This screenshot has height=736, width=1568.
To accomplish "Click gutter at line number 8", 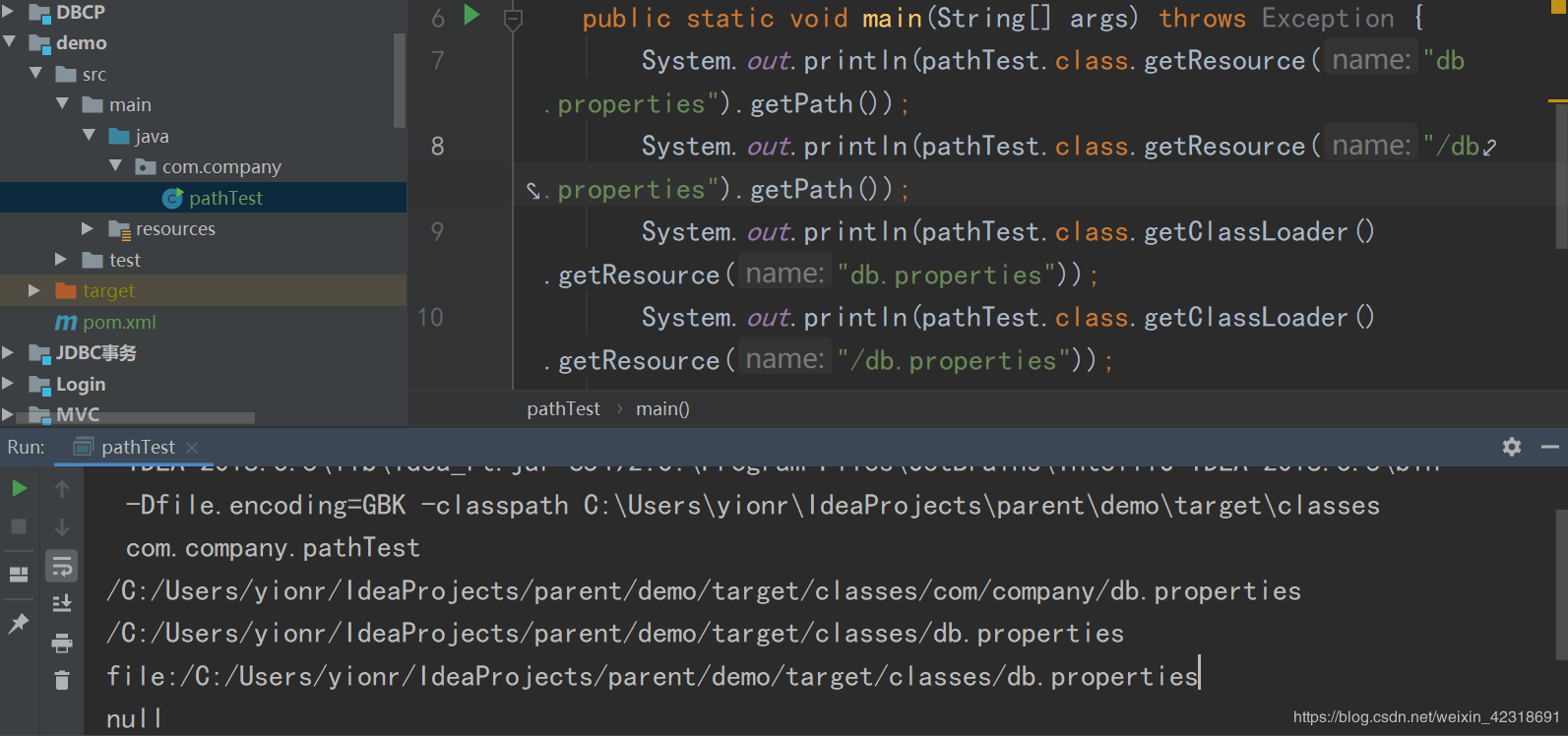I will pyautogui.click(x=438, y=147).
